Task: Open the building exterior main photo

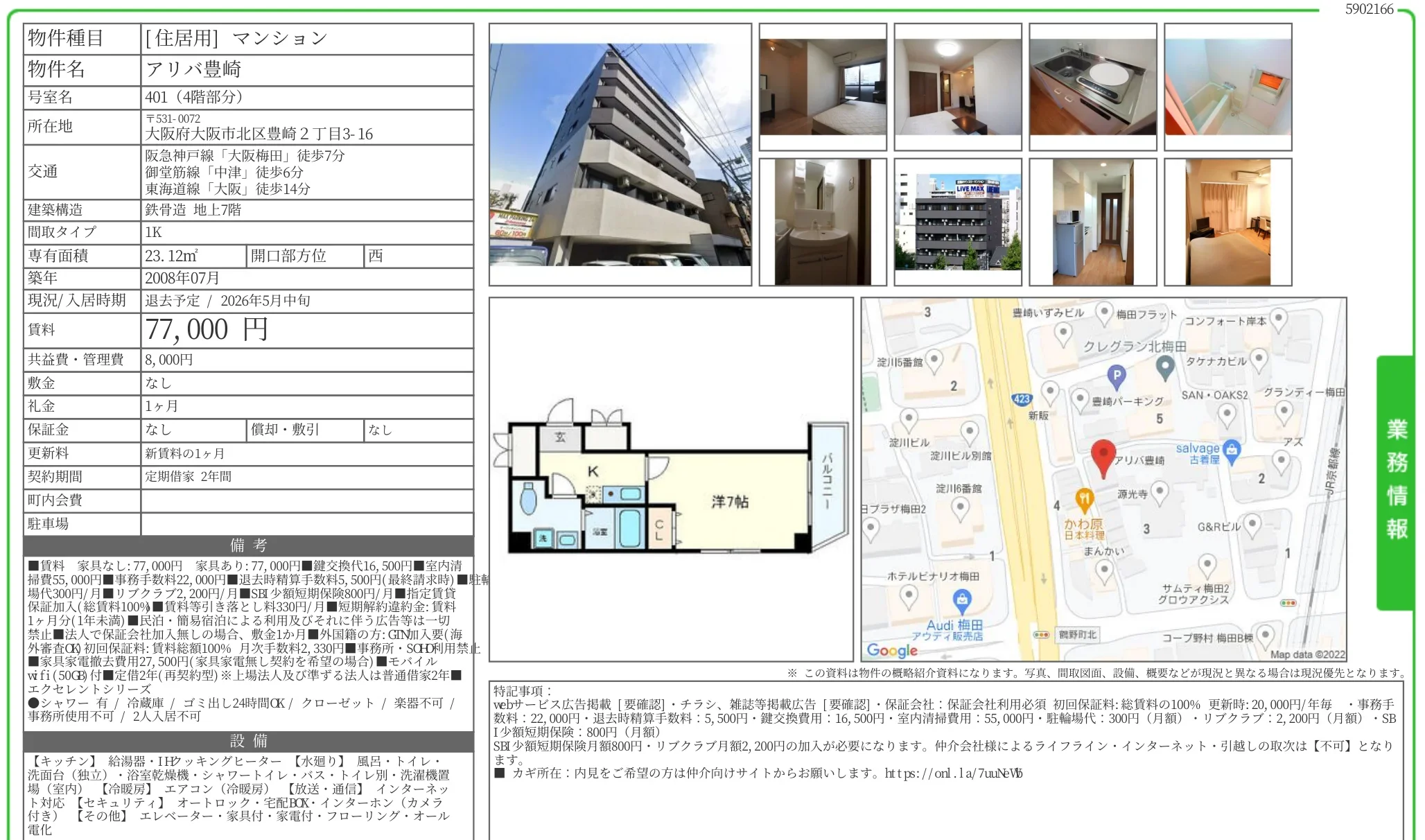Action: [x=620, y=155]
